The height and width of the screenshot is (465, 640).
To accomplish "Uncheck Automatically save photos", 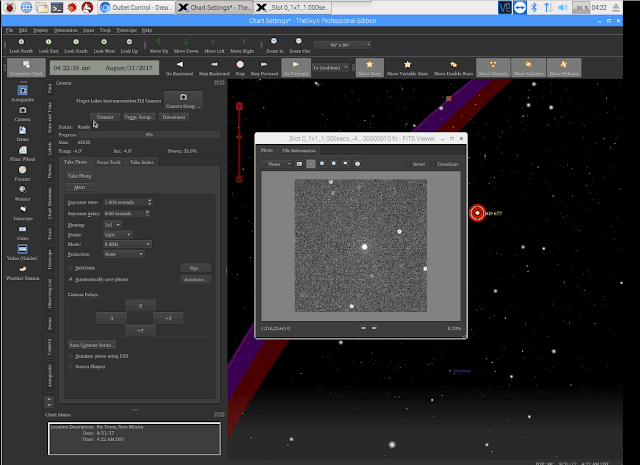I will pos(71,279).
